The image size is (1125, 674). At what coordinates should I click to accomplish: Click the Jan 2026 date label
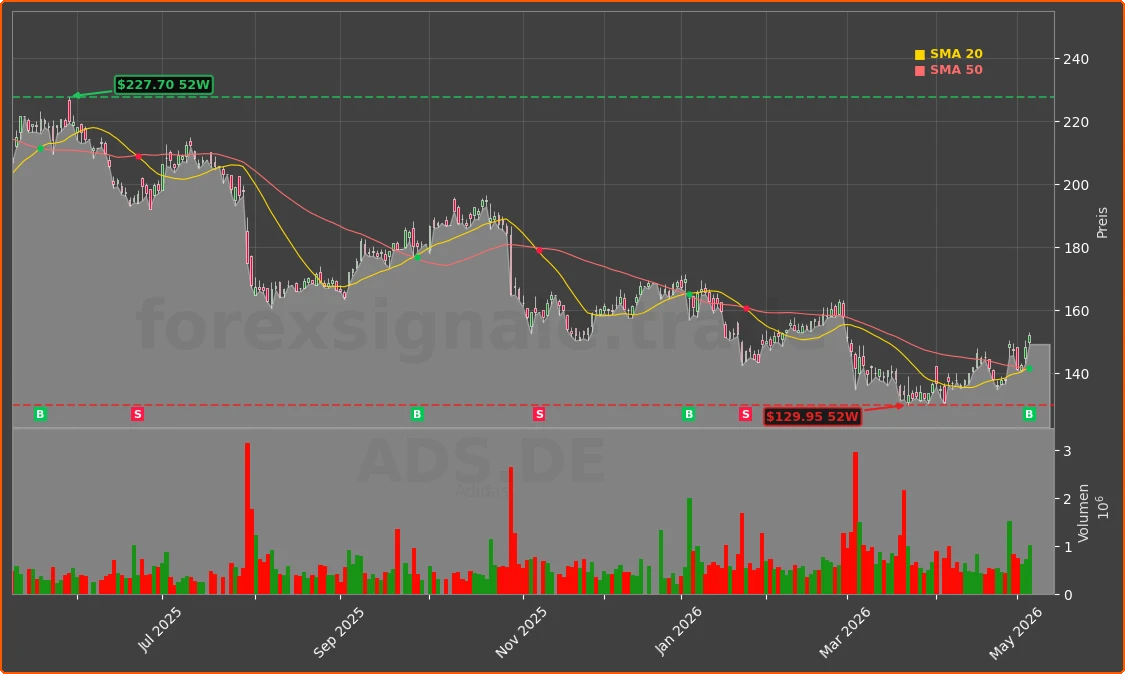pos(678,630)
